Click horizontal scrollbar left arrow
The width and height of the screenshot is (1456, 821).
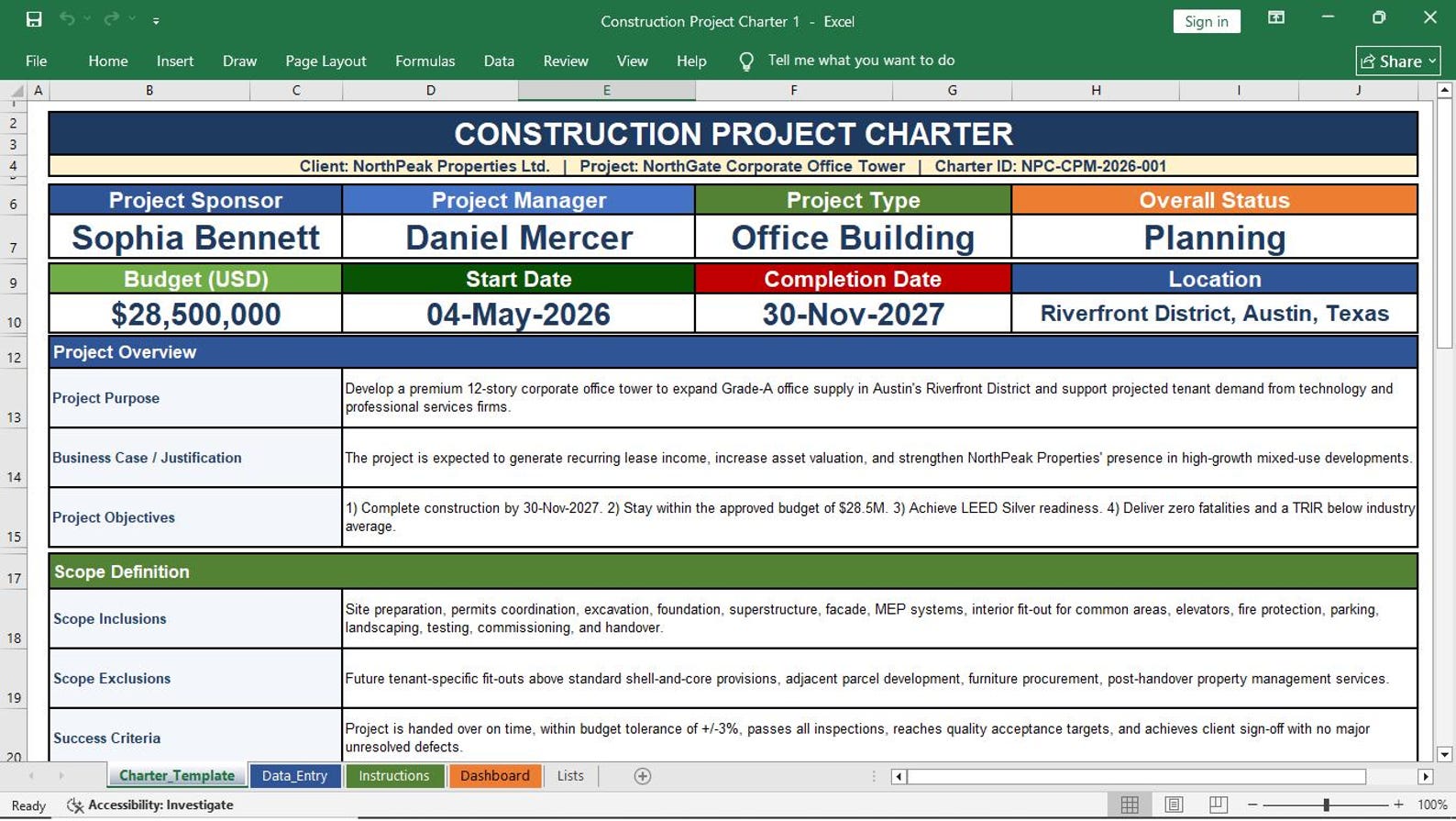899,776
